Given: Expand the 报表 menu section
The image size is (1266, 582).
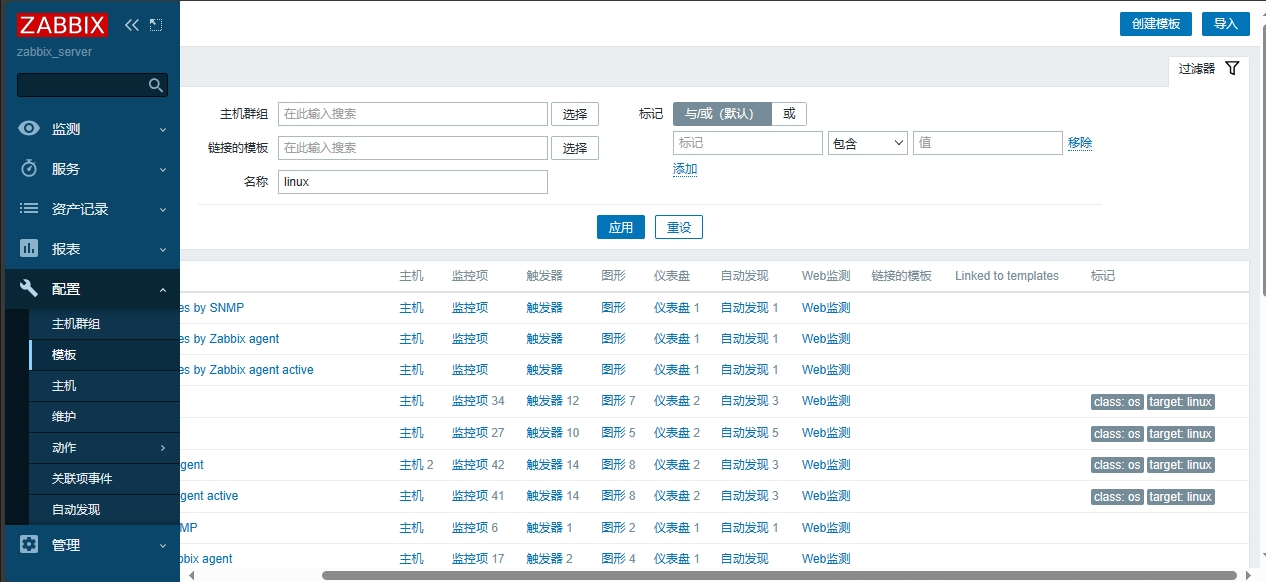Looking at the screenshot, I should (x=92, y=249).
